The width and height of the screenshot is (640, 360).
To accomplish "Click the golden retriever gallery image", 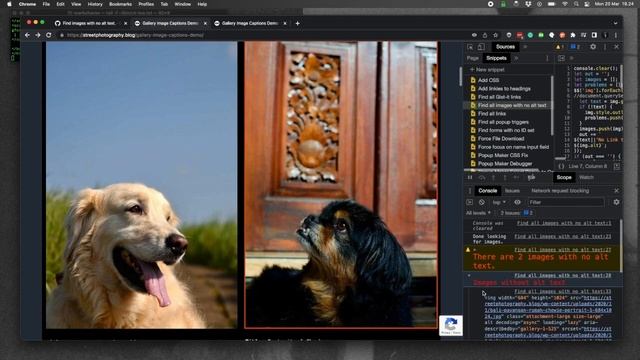I will (x=142, y=185).
